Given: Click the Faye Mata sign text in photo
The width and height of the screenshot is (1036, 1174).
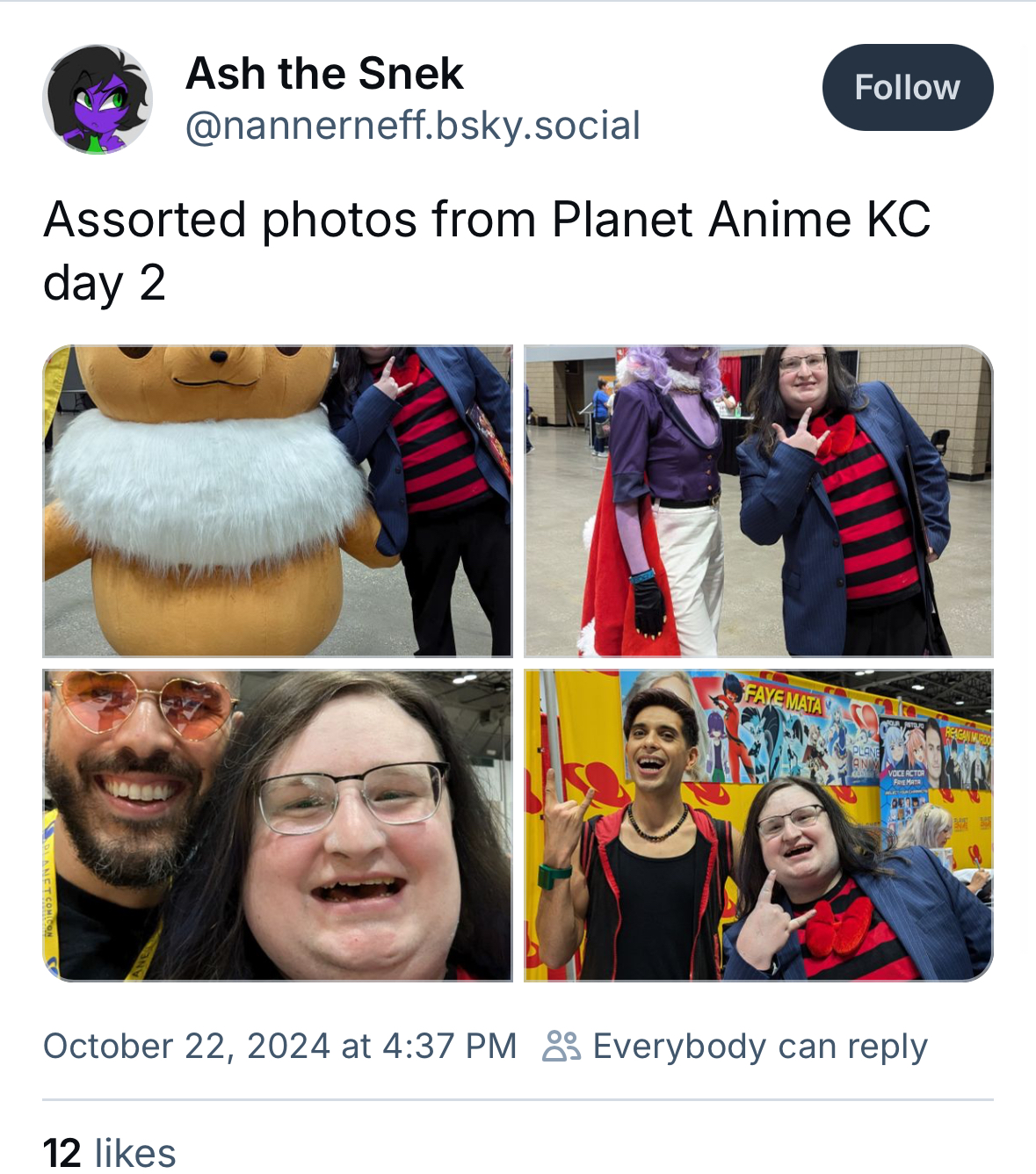Looking at the screenshot, I should click(783, 699).
